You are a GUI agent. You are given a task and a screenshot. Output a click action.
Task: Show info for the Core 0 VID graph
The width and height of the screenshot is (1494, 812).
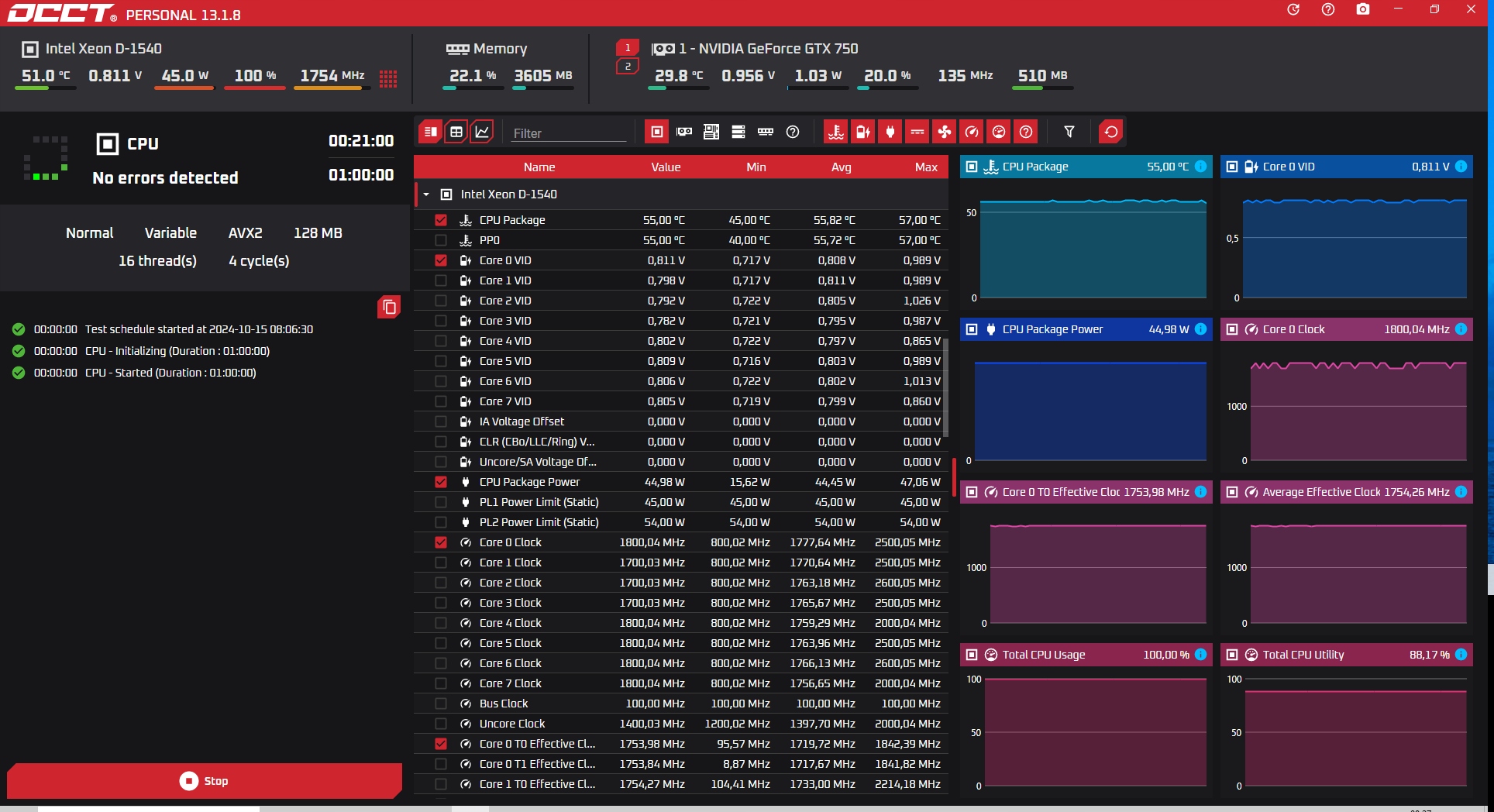pos(1461,166)
